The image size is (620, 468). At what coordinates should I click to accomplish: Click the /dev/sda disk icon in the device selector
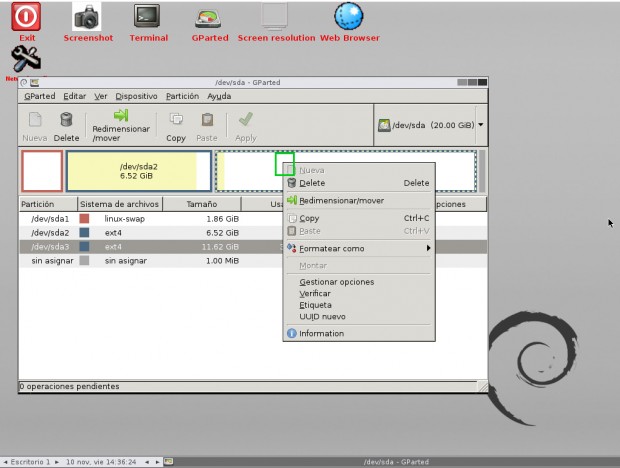tap(384, 125)
